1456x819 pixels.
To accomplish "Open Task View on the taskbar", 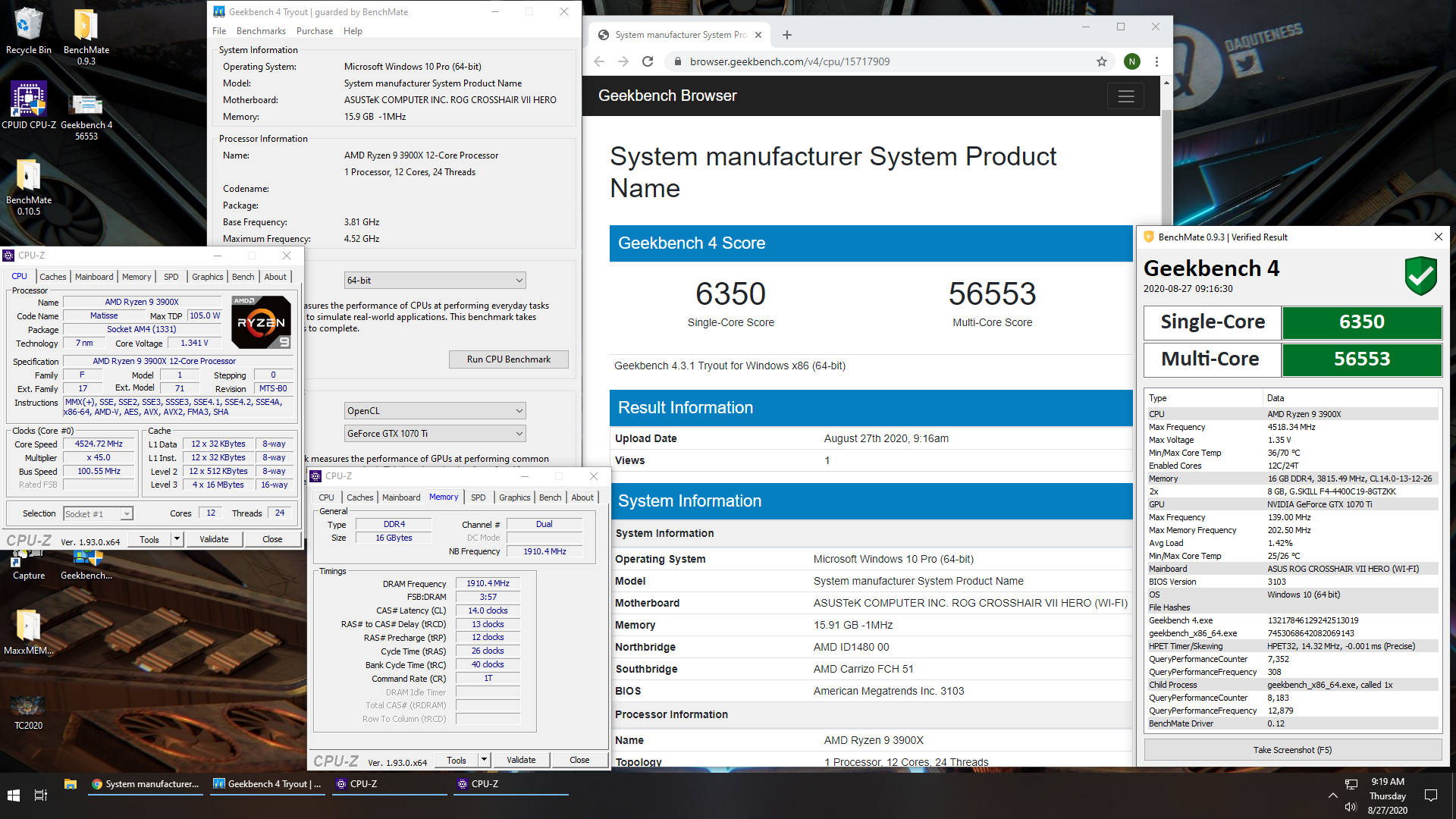I will pyautogui.click(x=41, y=795).
